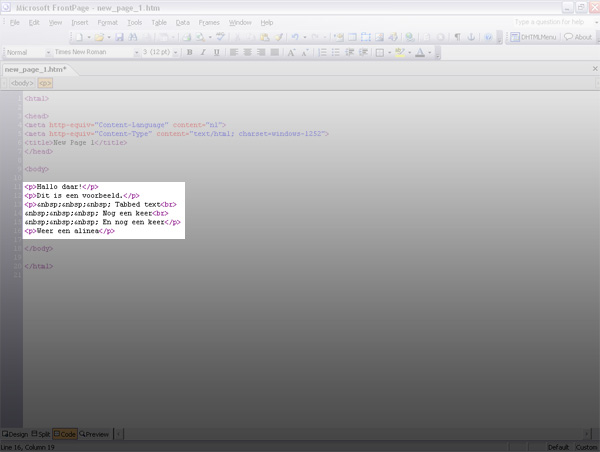Switch to Split view
This screenshot has width=600, height=452.
tap(41, 434)
